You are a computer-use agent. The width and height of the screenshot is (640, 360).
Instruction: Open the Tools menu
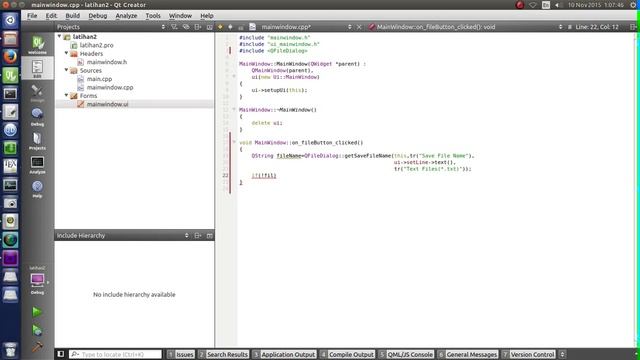(x=153, y=16)
